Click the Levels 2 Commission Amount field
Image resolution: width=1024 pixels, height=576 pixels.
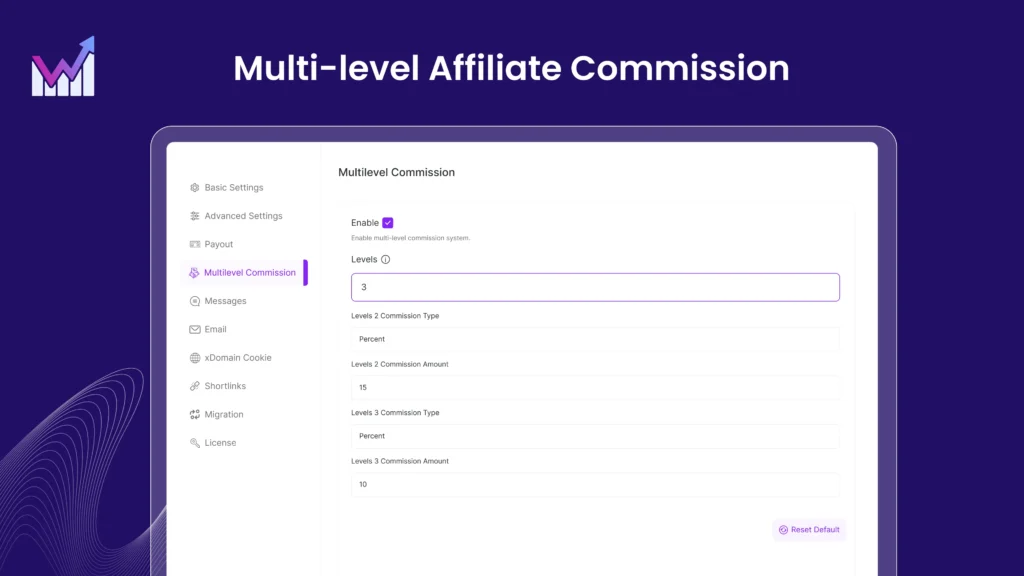pyautogui.click(x=595, y=387)
